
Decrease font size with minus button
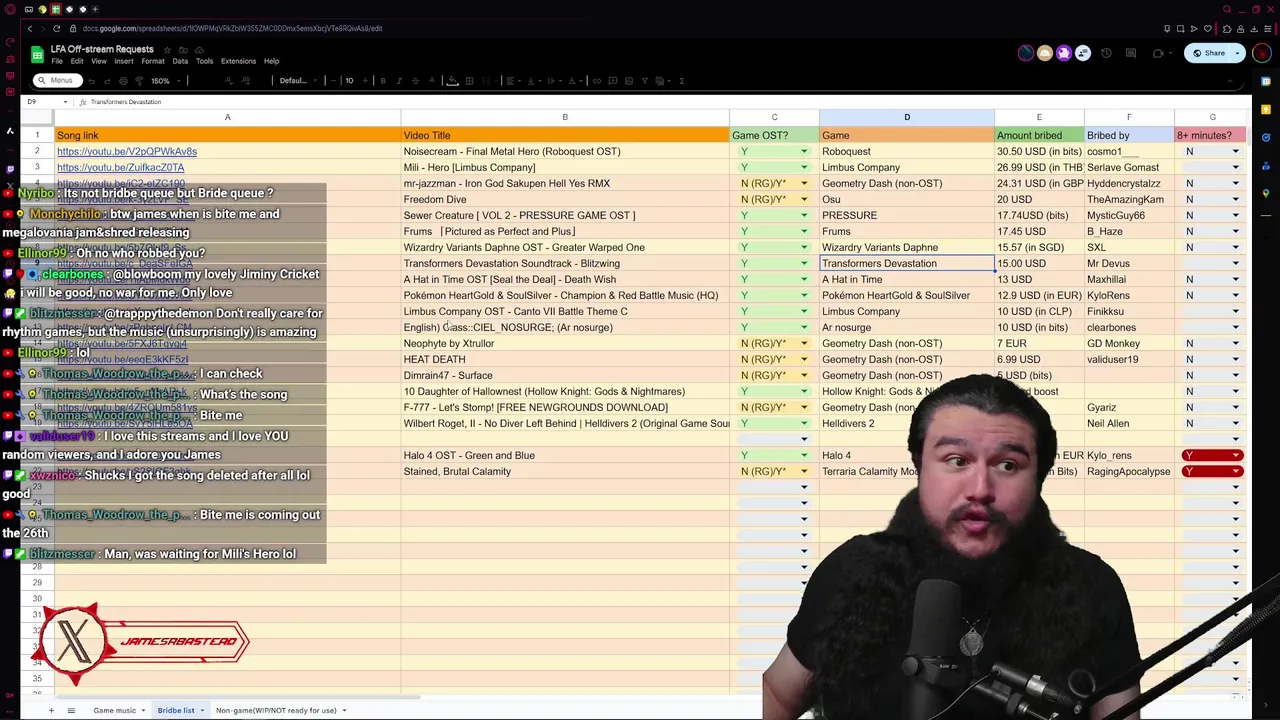click(x=333, y=81)
